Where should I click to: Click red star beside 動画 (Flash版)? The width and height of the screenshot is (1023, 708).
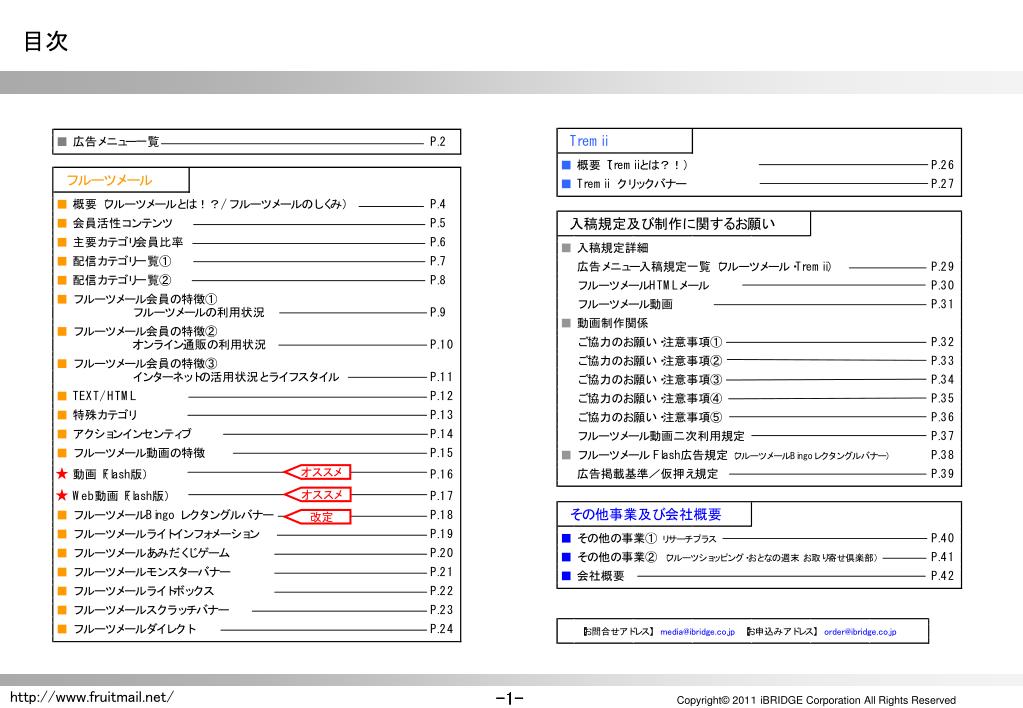point(62,474)
